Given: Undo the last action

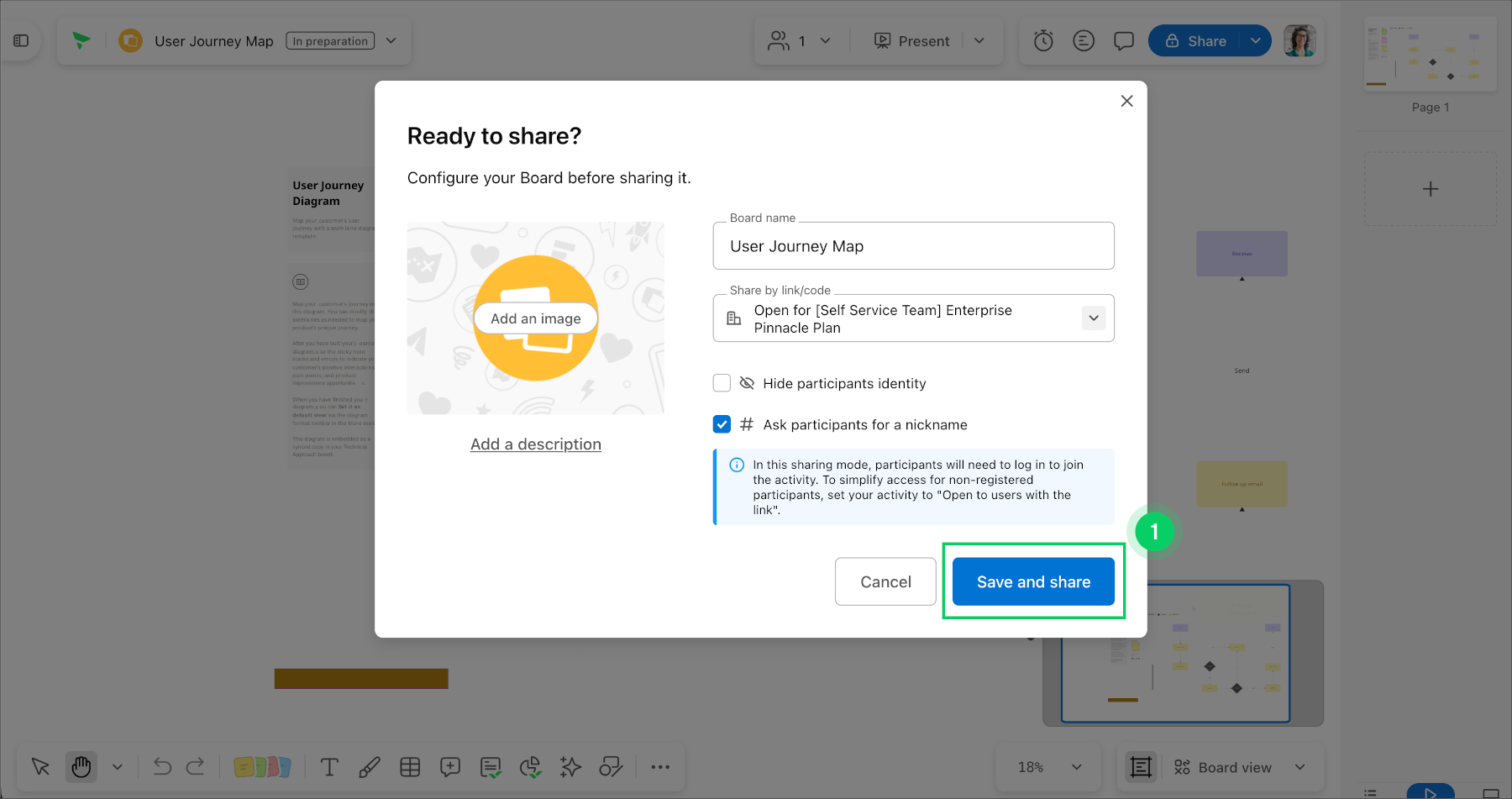Looking at the screenshot, I should (x=162, y=766).
